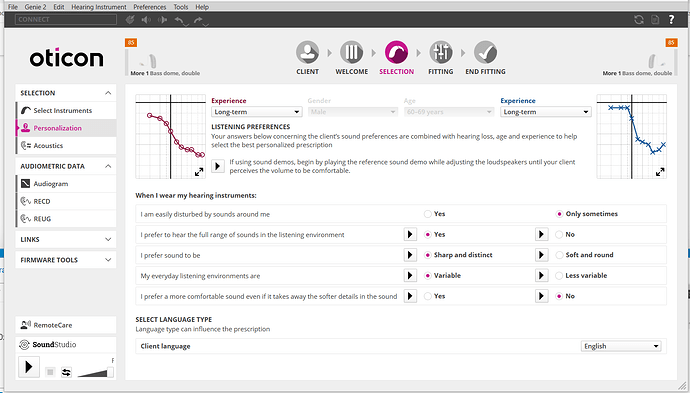Choose Less variable listening environments
The image size is (690, 393).
(x=559, y=275)
